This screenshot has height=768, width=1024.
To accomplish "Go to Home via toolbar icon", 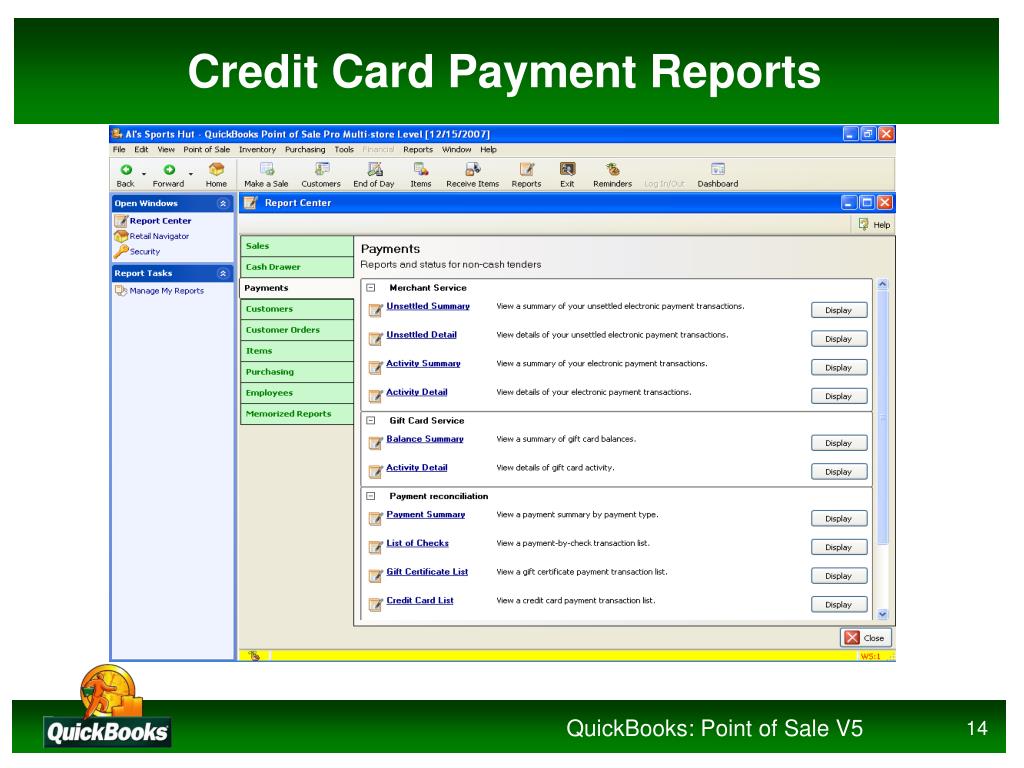I will click(216, 170).
